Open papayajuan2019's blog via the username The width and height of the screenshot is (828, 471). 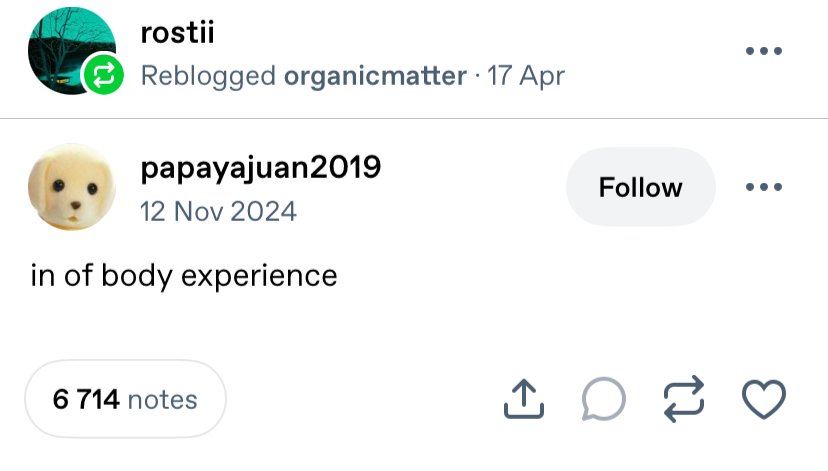click(260, 167)
